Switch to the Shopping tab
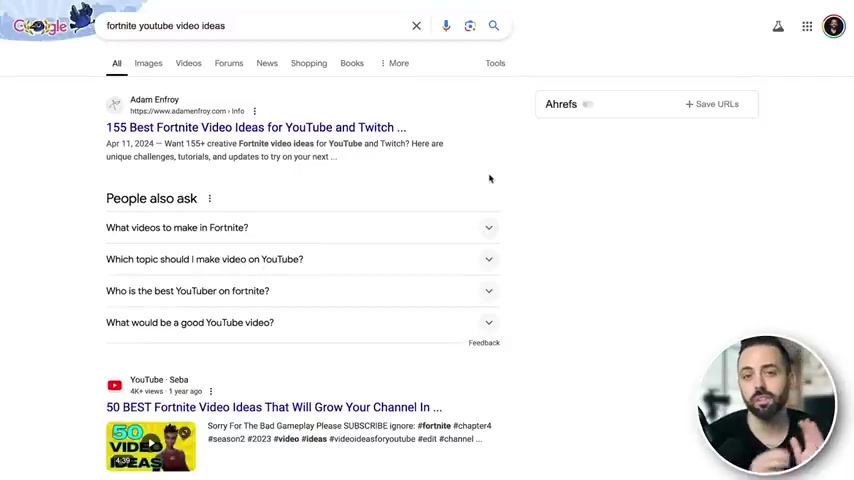This screenshot has height=480, width=854. tap(309, 63)
